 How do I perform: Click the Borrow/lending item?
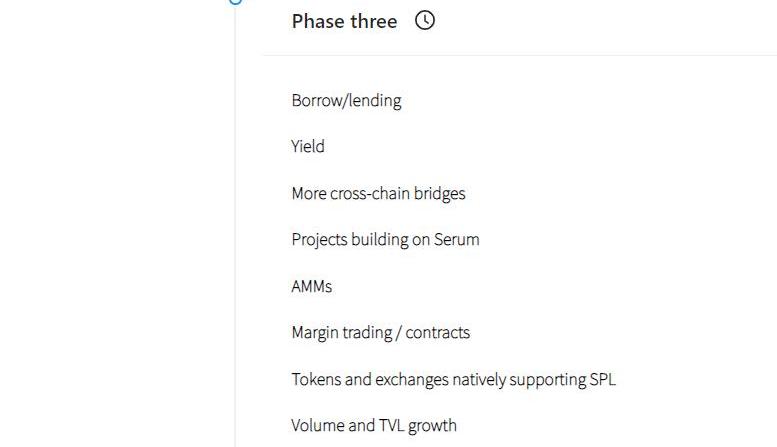click(346, 101)
